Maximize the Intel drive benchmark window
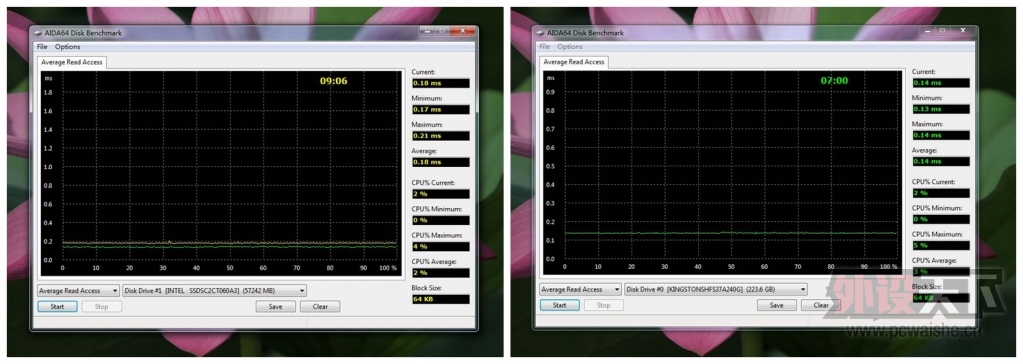This screenshot has height=364, width=1023. pos(442,31)
